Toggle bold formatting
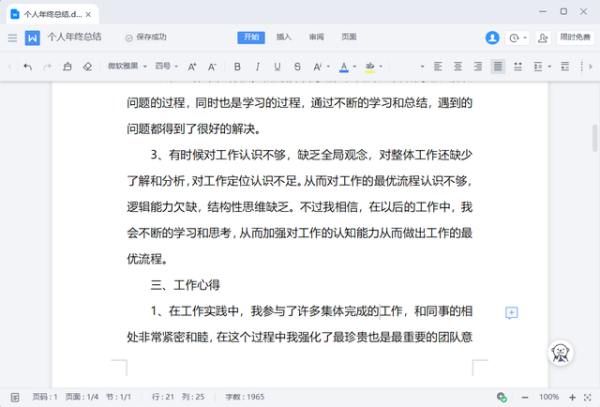 coord(237,67)
